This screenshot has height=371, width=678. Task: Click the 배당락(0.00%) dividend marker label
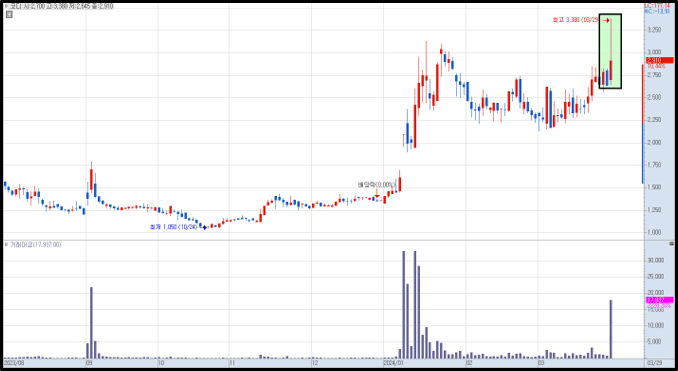pyautogui.click(x=377, y=185)
